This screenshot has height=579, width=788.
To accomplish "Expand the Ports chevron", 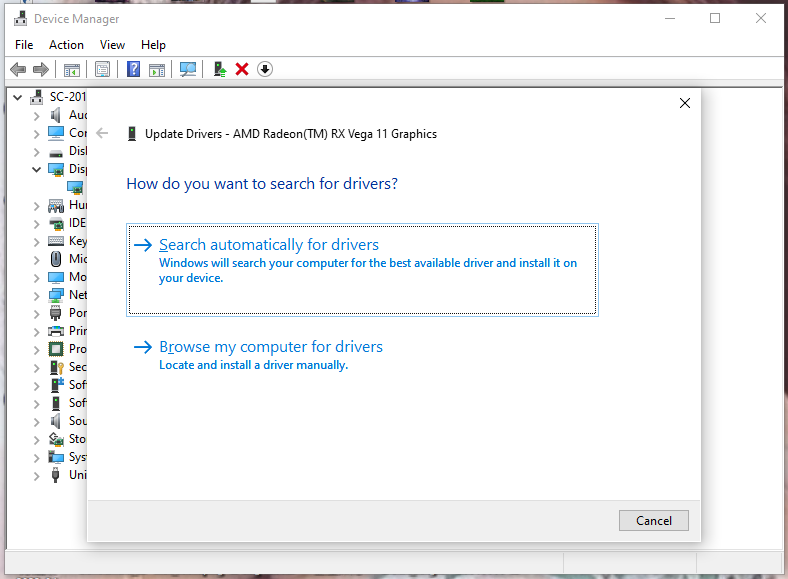I will (x=36, y=314).
